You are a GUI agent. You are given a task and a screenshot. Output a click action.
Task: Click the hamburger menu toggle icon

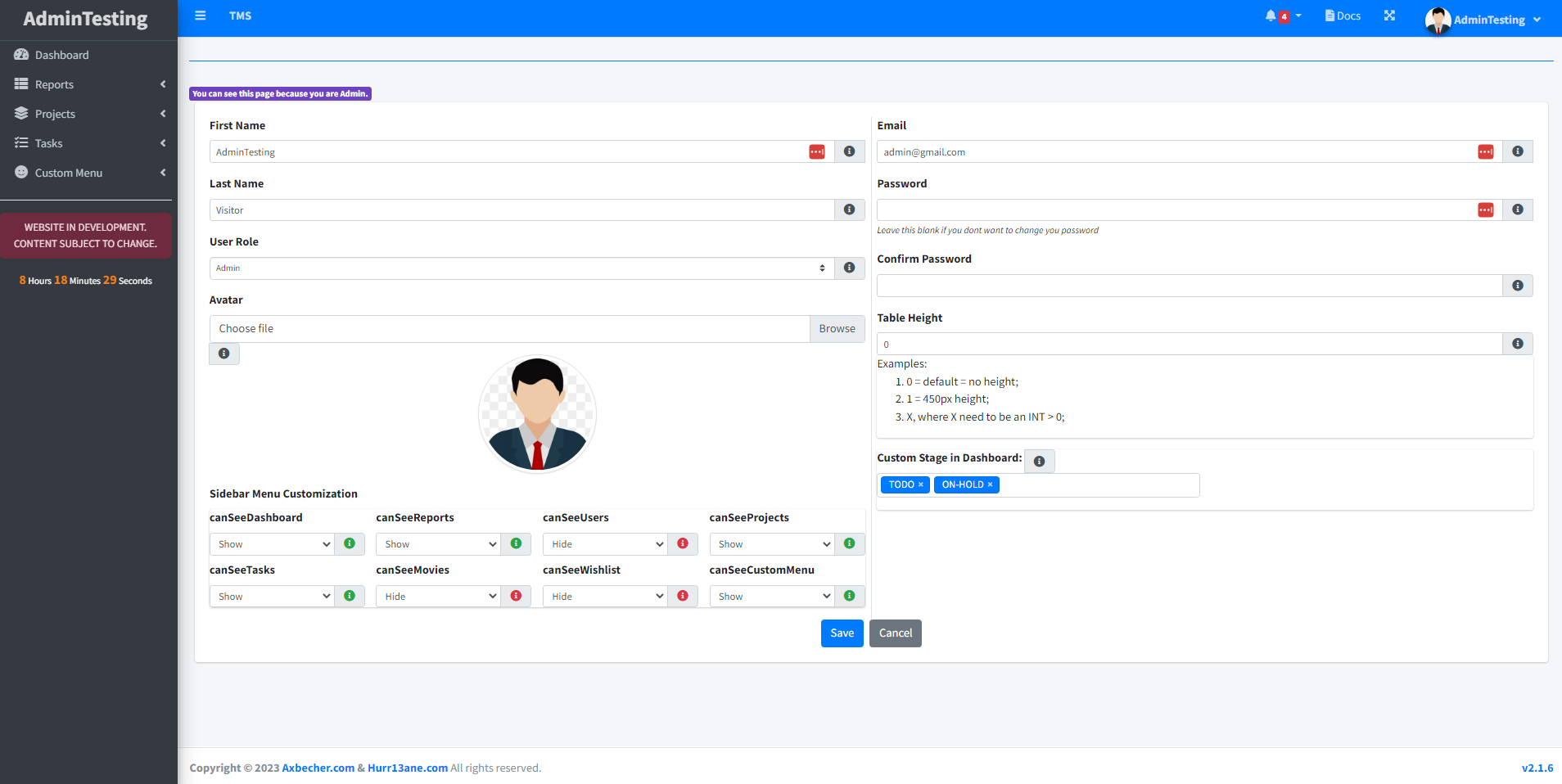pyautogui.click(x=200, y=16)
